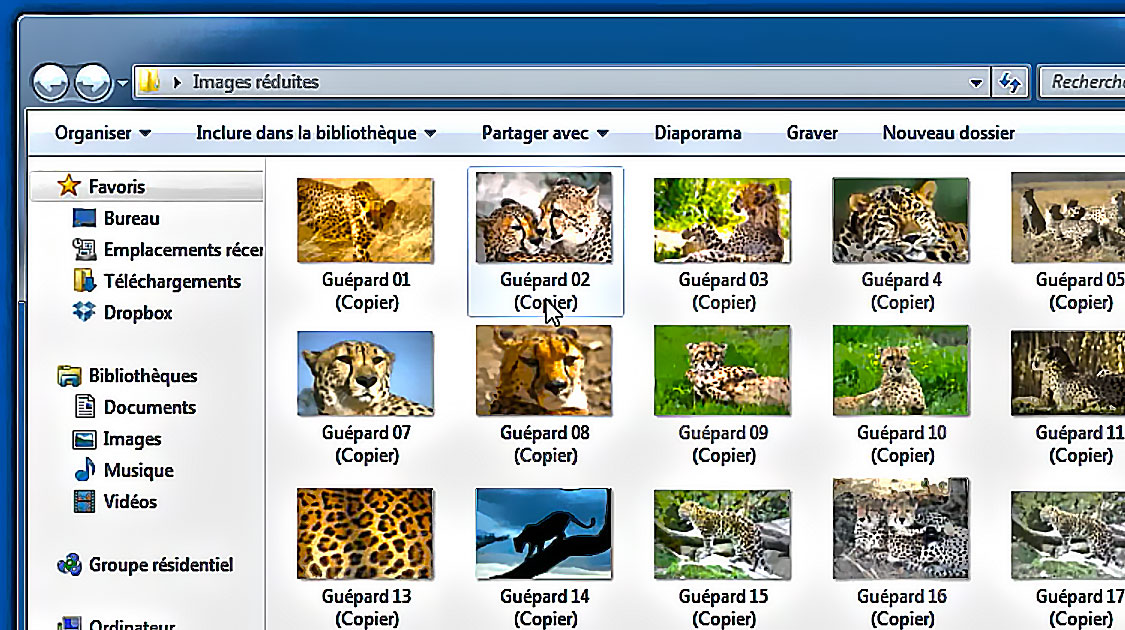Go back using the Back arrow button
The image size is (1125, 630).
pos(50,83)
